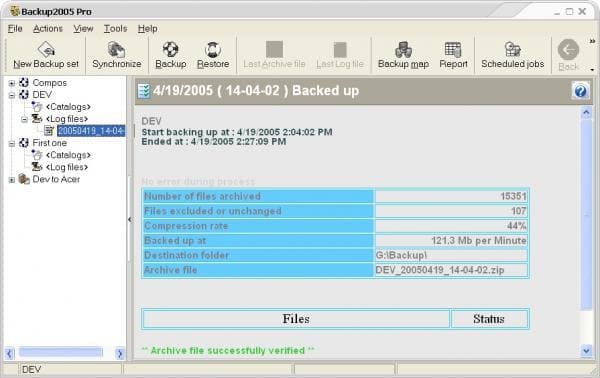Click the Restore lifebuoy icon
This screenshot has width=600, height=378.
tap(213, 49)
